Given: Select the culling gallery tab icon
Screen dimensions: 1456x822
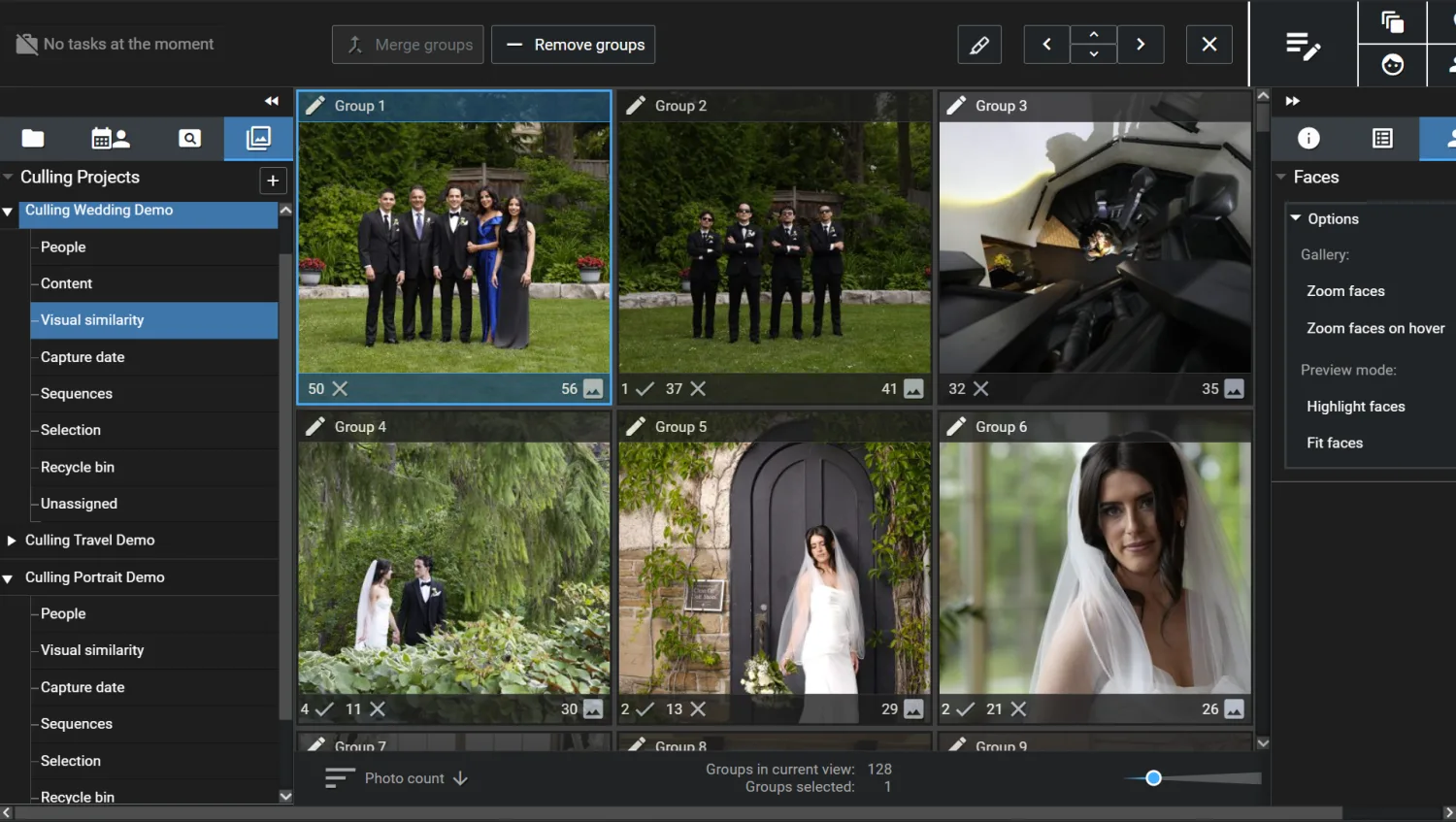Looking at the screenshot, I should click(258, 138).
